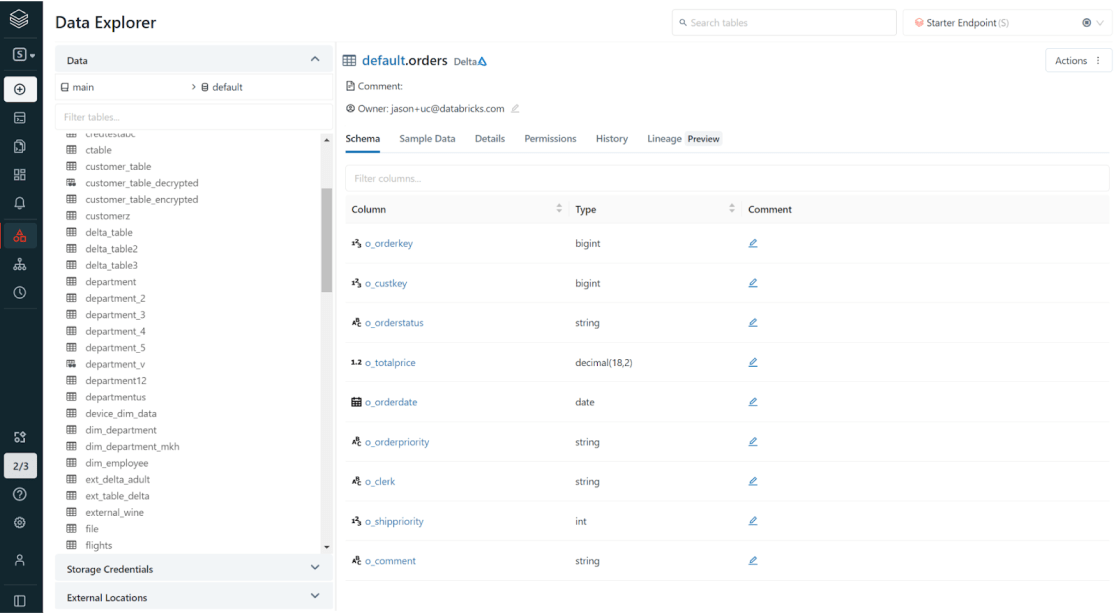Open the Settings gear icon
1116x615 pixels.
point(20,522)
